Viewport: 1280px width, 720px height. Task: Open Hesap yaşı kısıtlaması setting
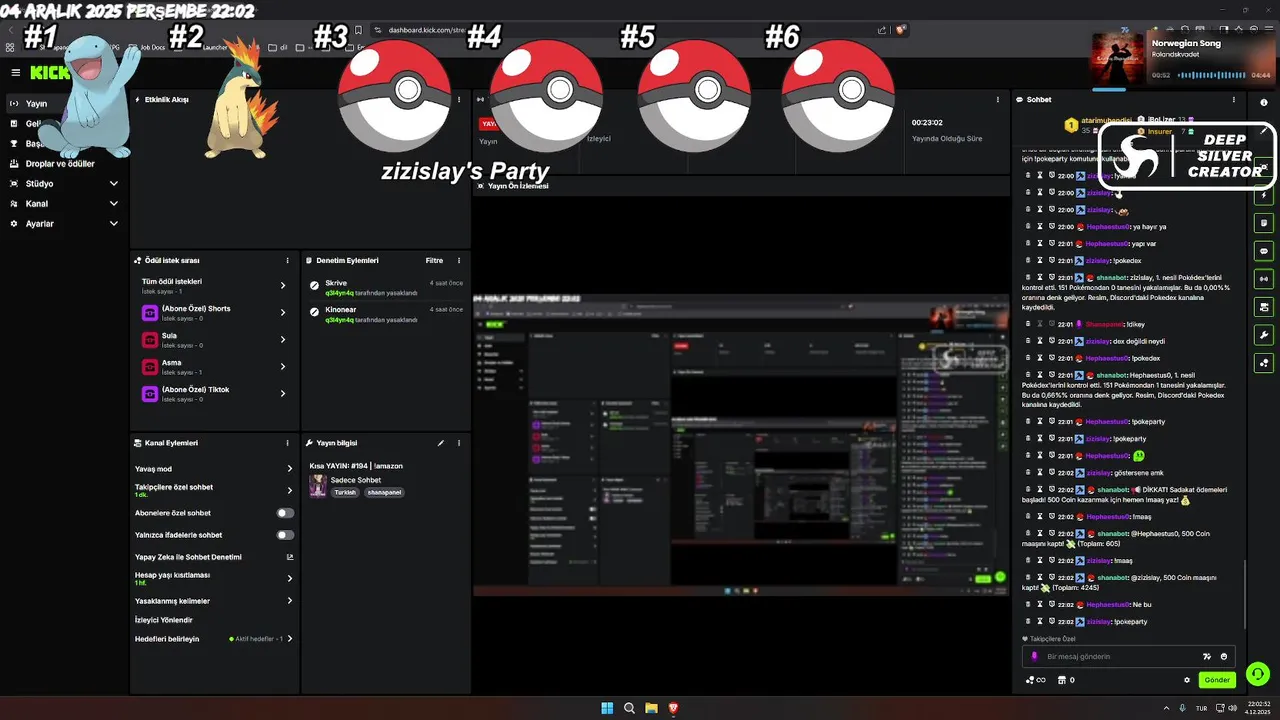[x=214, y=578]
